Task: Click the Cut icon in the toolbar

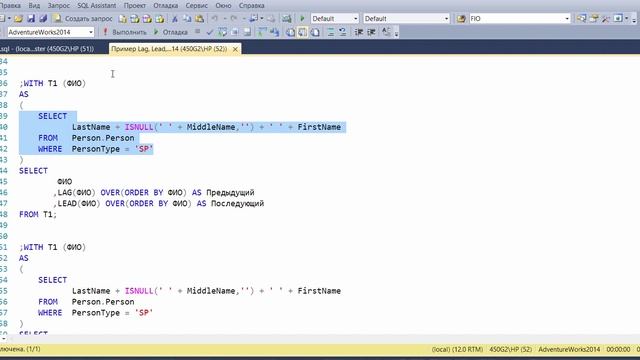Action: 175,18
